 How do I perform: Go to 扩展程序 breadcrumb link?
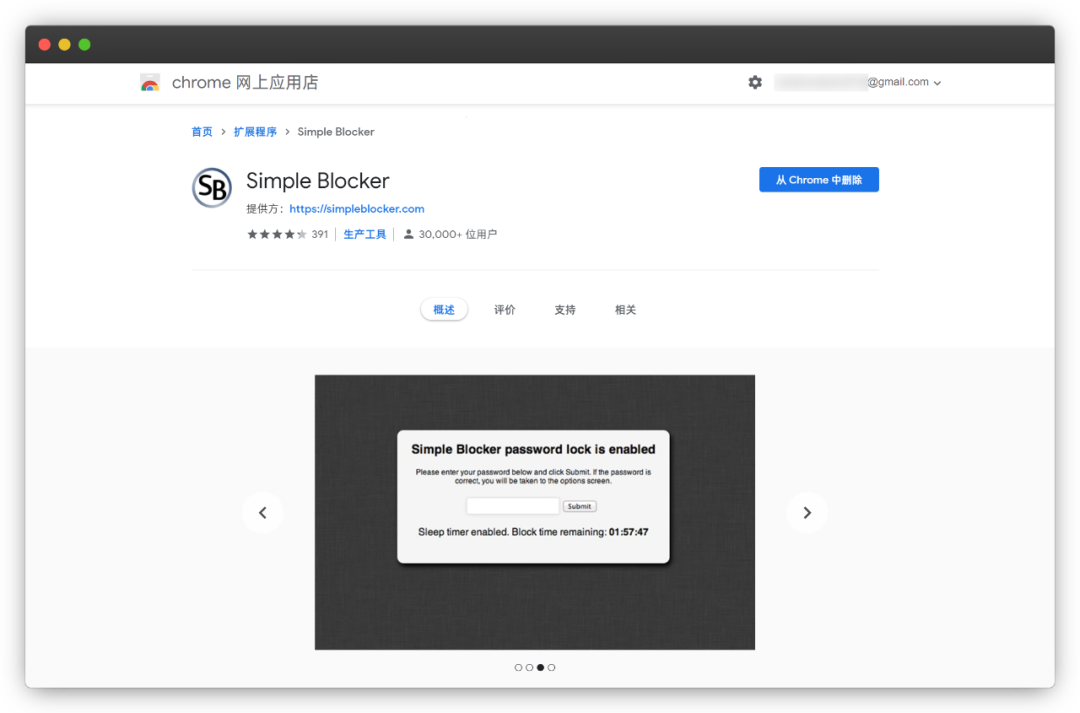[x=255, y=132]
